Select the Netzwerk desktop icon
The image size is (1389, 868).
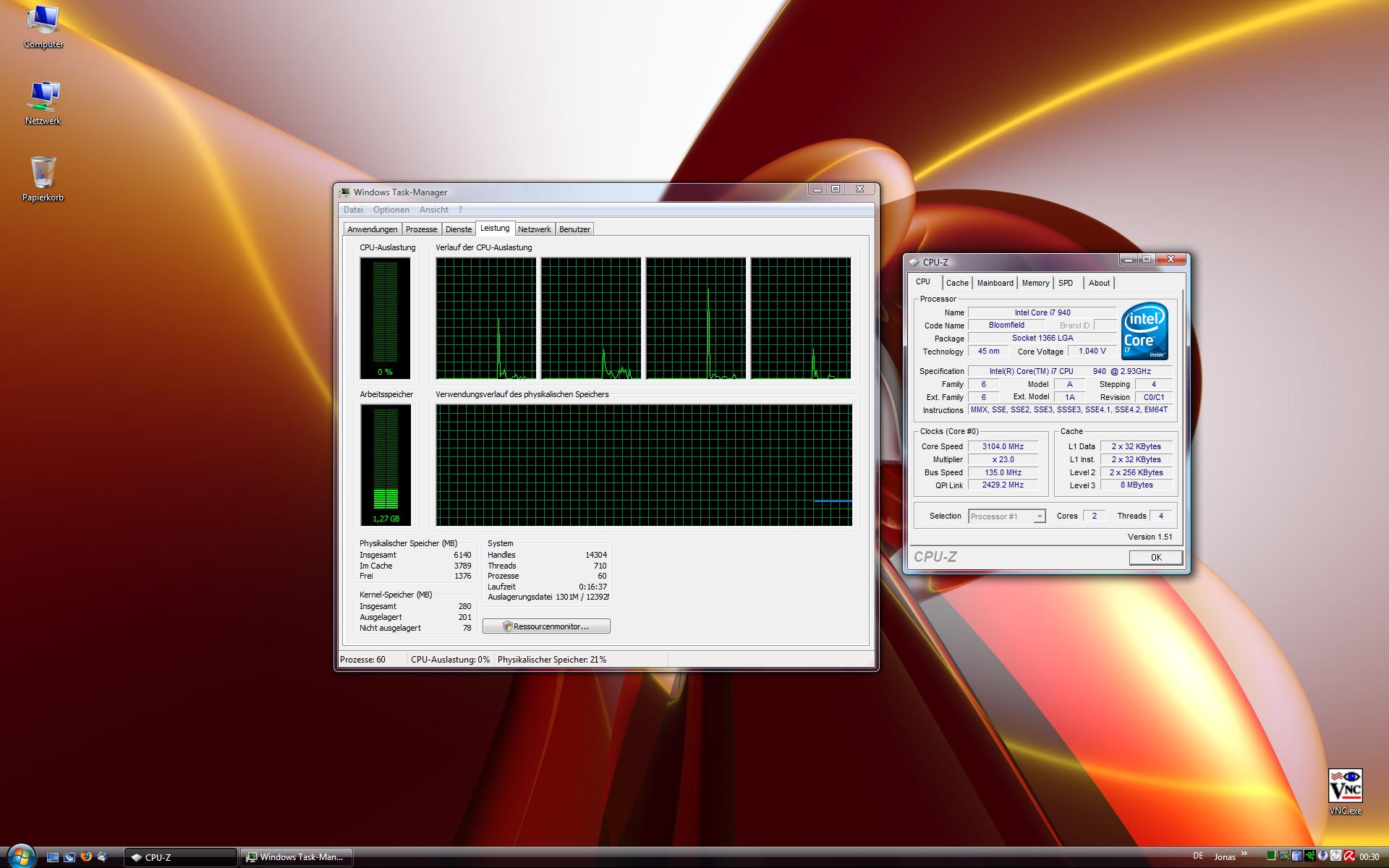pyautogui.click(x=43, y=97)
